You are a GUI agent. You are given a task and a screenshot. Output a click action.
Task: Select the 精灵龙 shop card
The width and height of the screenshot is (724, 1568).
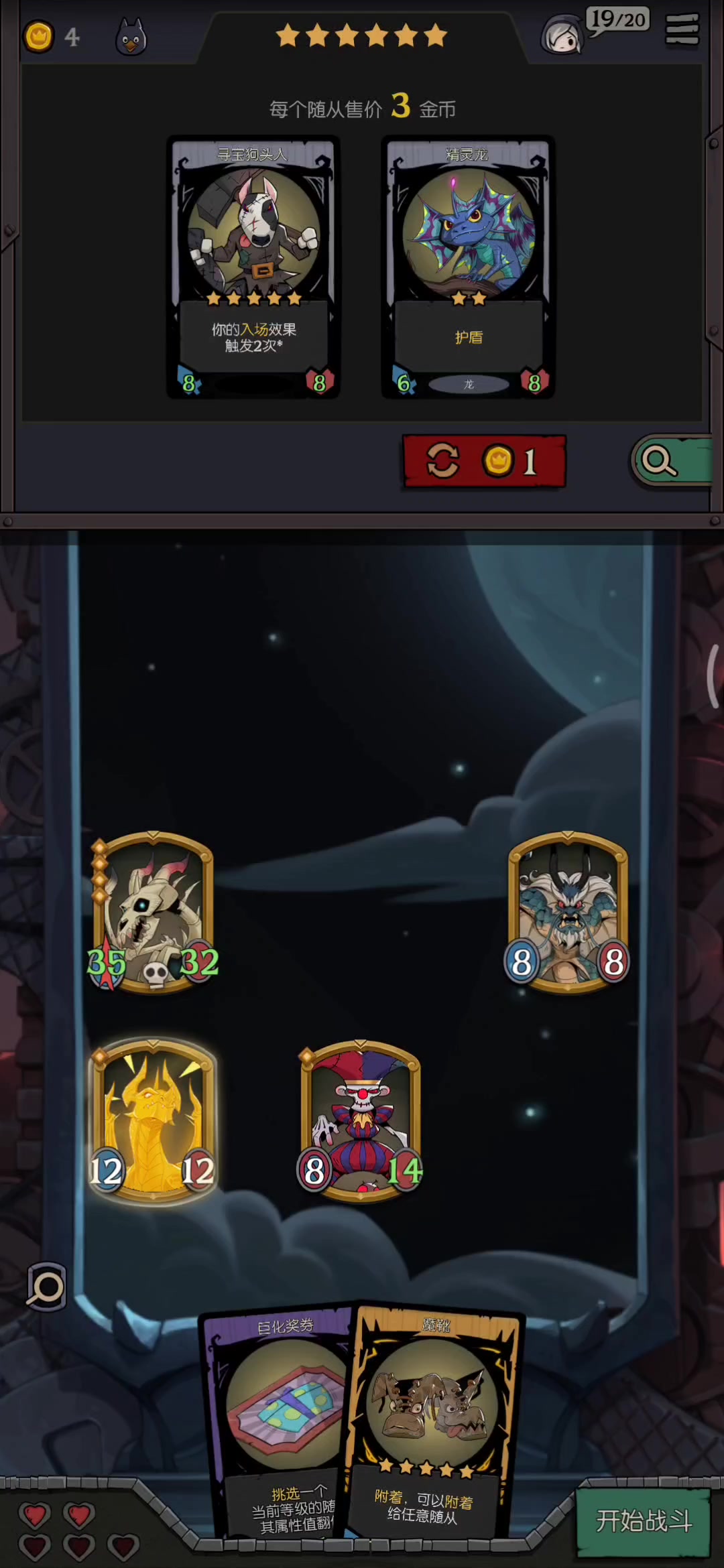tap(468, 267)
